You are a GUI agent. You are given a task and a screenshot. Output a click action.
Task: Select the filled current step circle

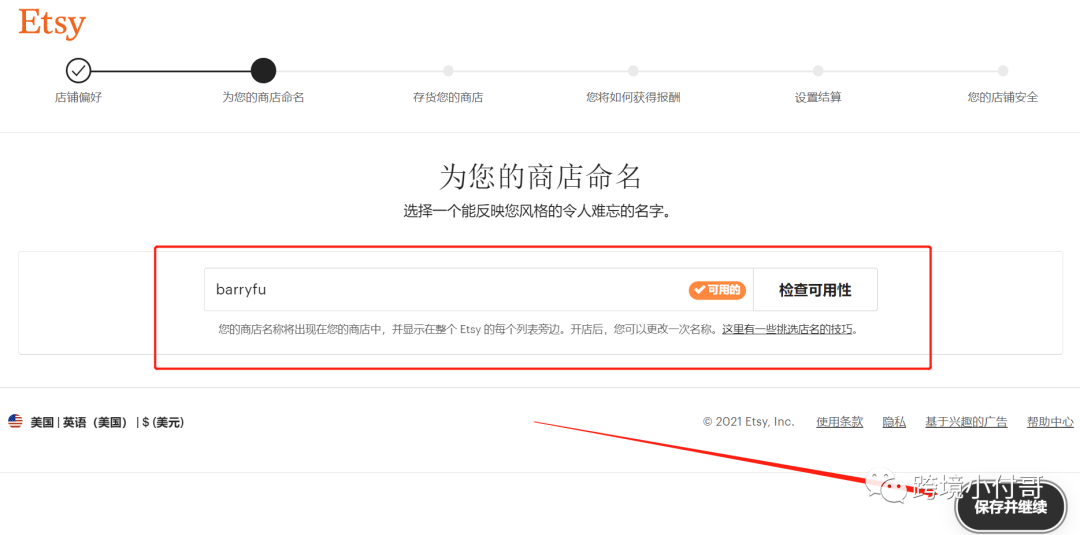(x=263, y=70)
